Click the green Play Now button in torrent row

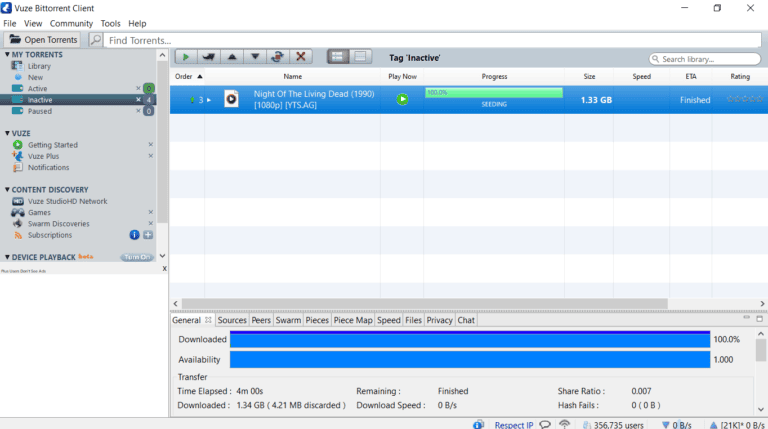click(402, 99)
